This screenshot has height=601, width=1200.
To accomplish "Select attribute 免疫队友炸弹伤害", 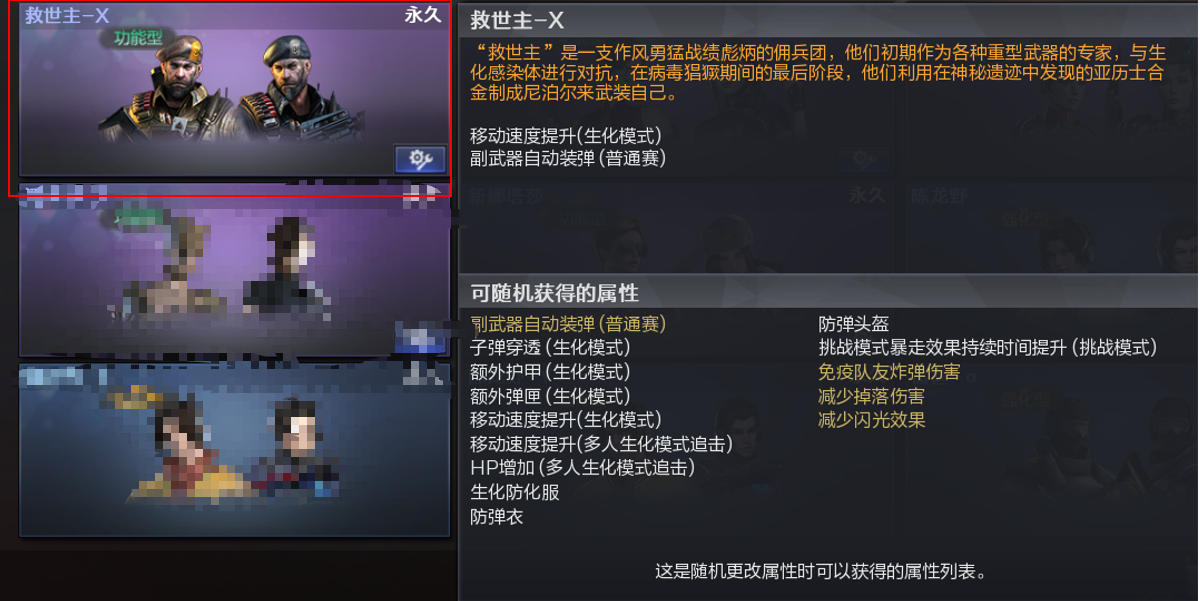I will point(889,372).
